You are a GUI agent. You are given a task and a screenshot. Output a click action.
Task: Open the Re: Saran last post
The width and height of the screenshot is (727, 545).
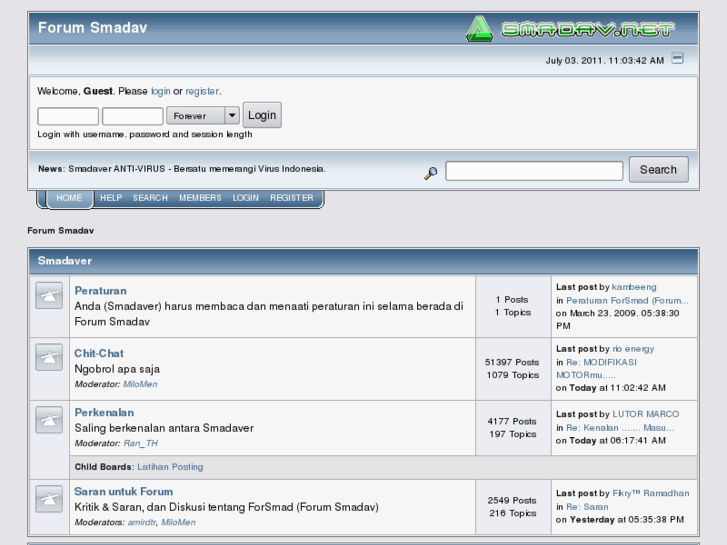pyautogui.click(x=587, y=507)
